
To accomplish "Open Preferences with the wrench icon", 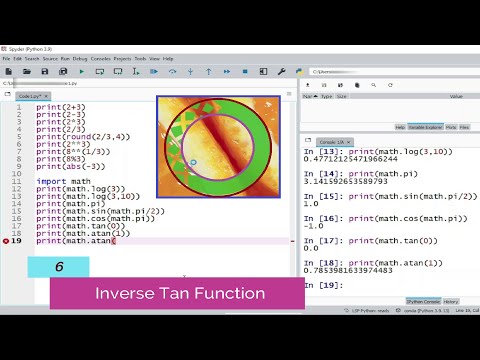I will click(x=281, y=71).
